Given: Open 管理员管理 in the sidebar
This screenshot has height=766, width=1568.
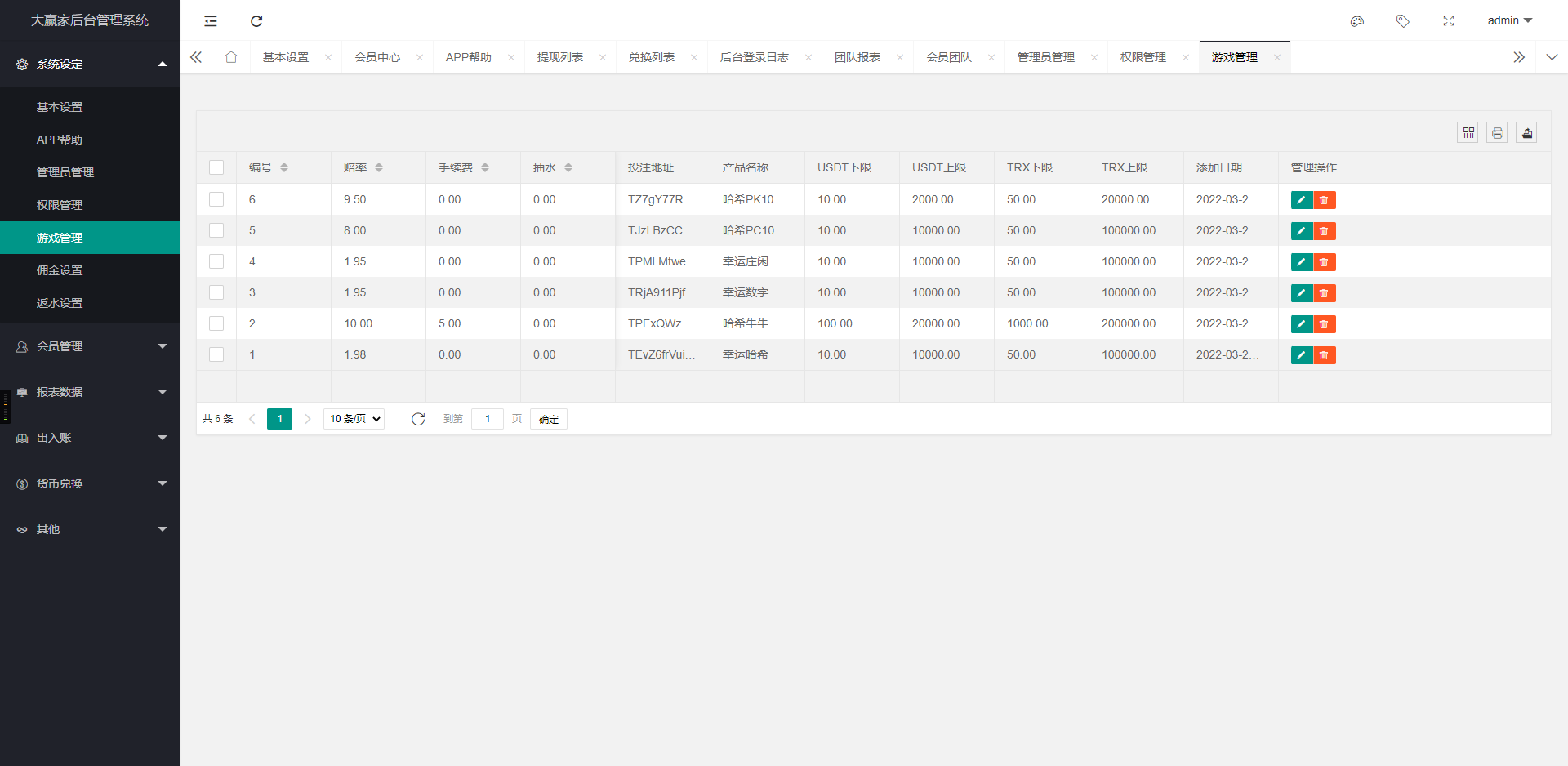Looking at the screenshot, I should 90,172.
